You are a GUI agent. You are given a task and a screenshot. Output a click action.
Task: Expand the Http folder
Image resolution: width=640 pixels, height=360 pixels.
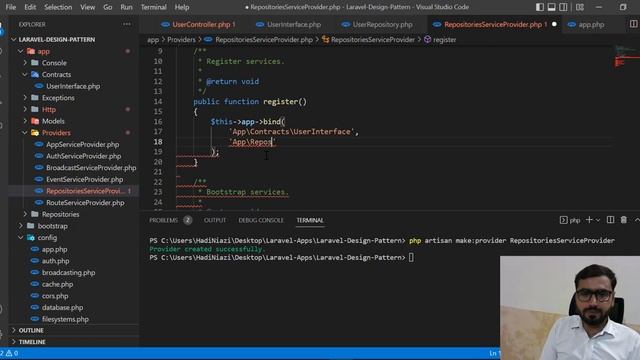43,109
